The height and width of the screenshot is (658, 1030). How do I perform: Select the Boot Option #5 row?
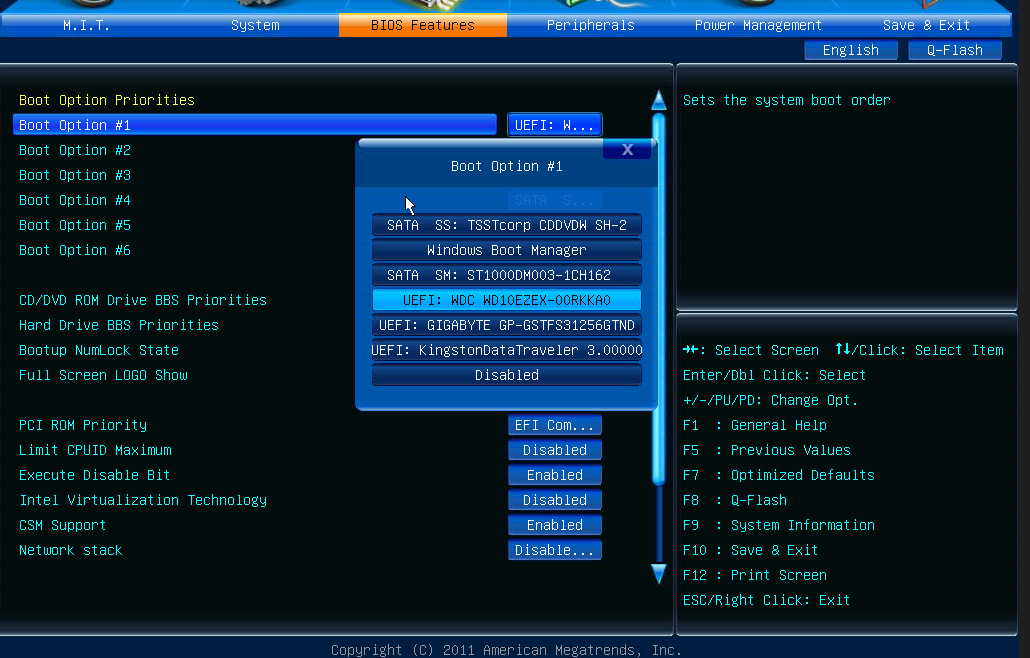click(75, 225)
